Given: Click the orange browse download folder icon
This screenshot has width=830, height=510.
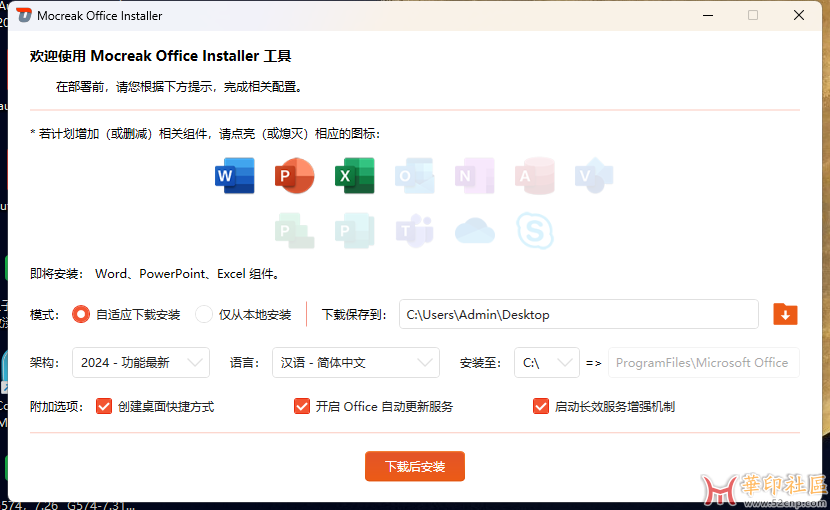Looking at the screenshot, I should click(785, 315).
